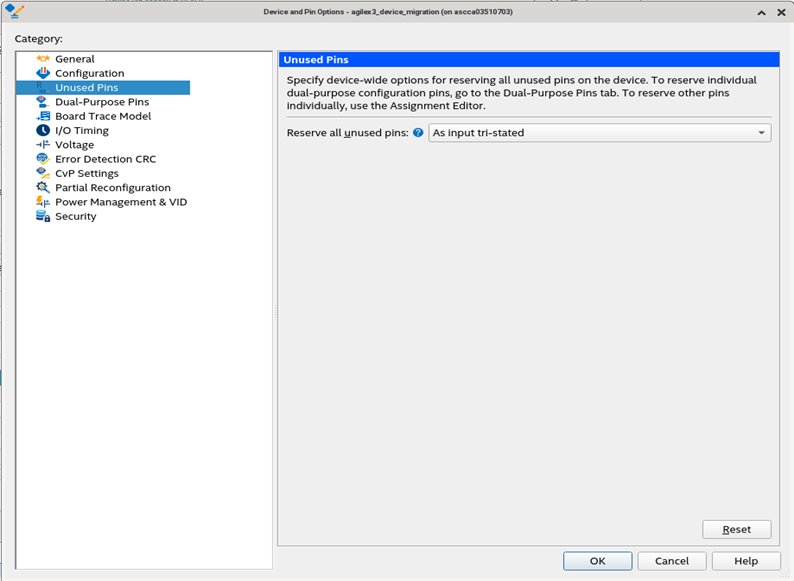Click the Cancel button

(671, 561)
